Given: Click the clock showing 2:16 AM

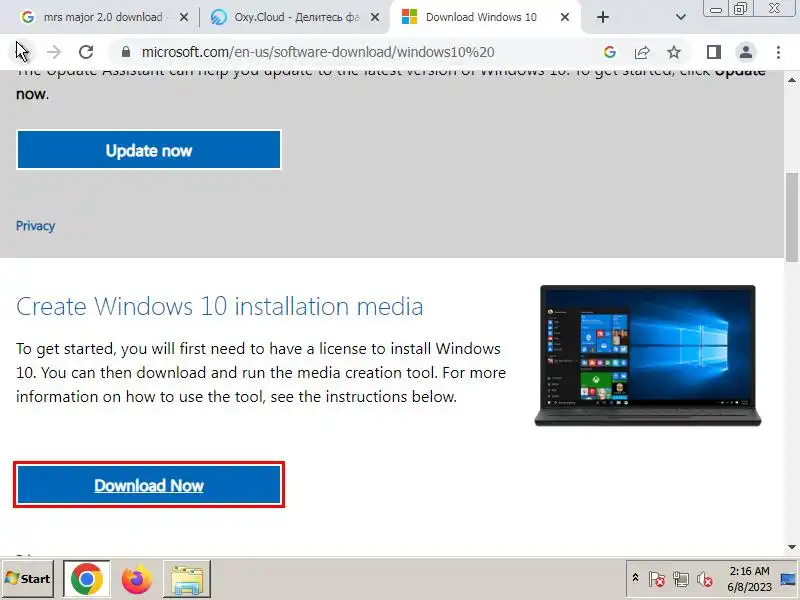Looking at the screenshot, I should tap(749, 579).
